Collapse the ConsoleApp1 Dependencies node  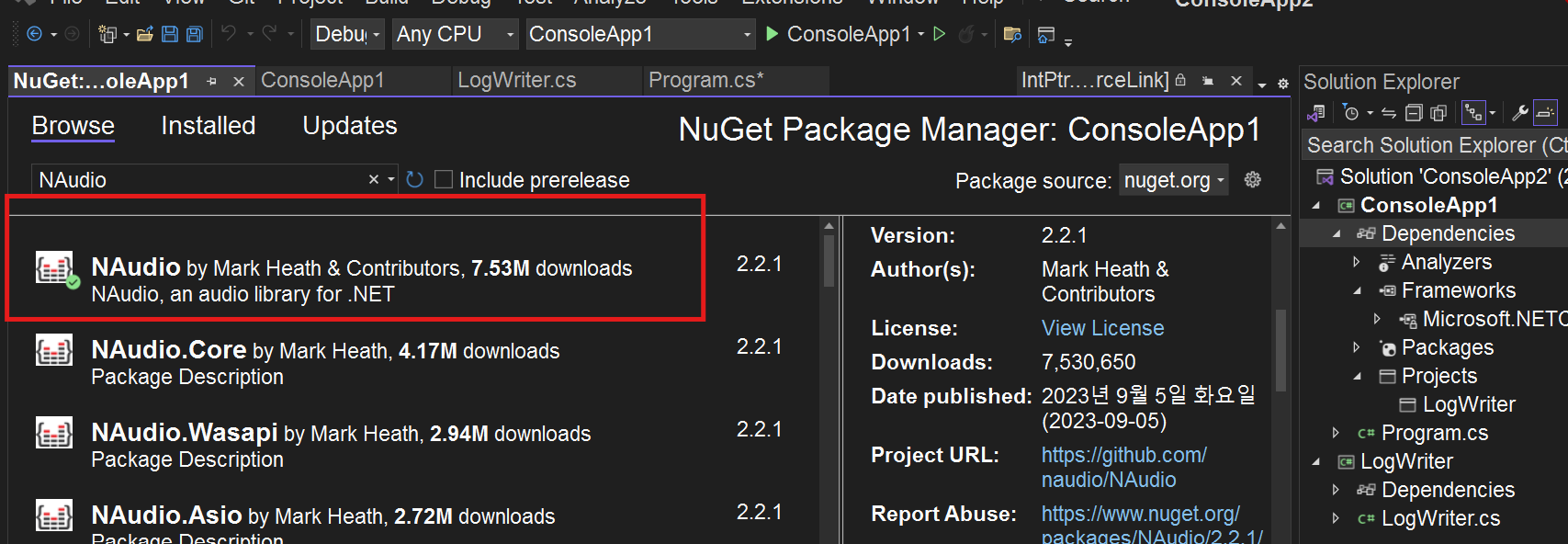(1337, 233)
